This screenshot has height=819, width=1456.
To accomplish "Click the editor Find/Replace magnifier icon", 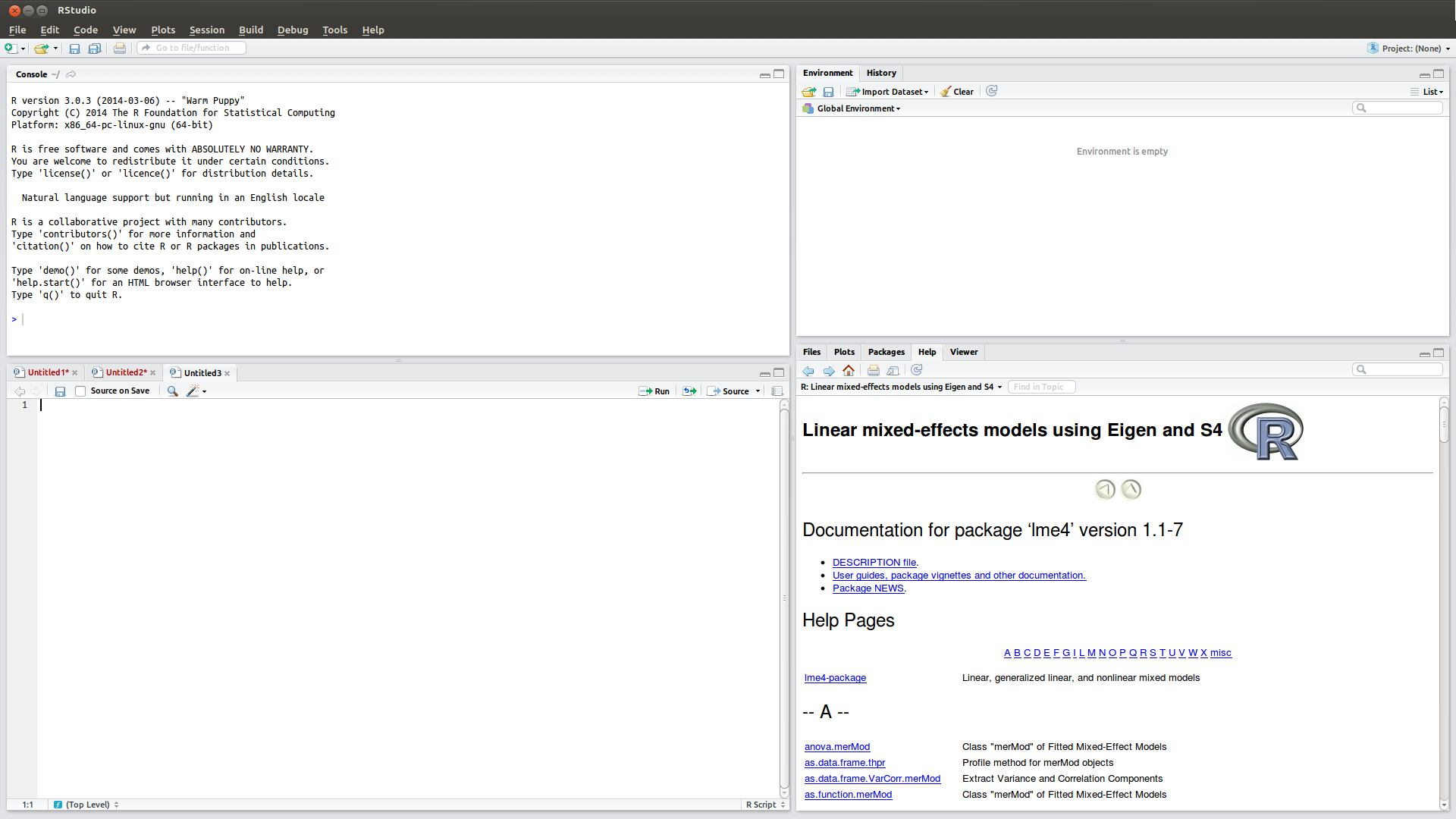I will (173, 391).
